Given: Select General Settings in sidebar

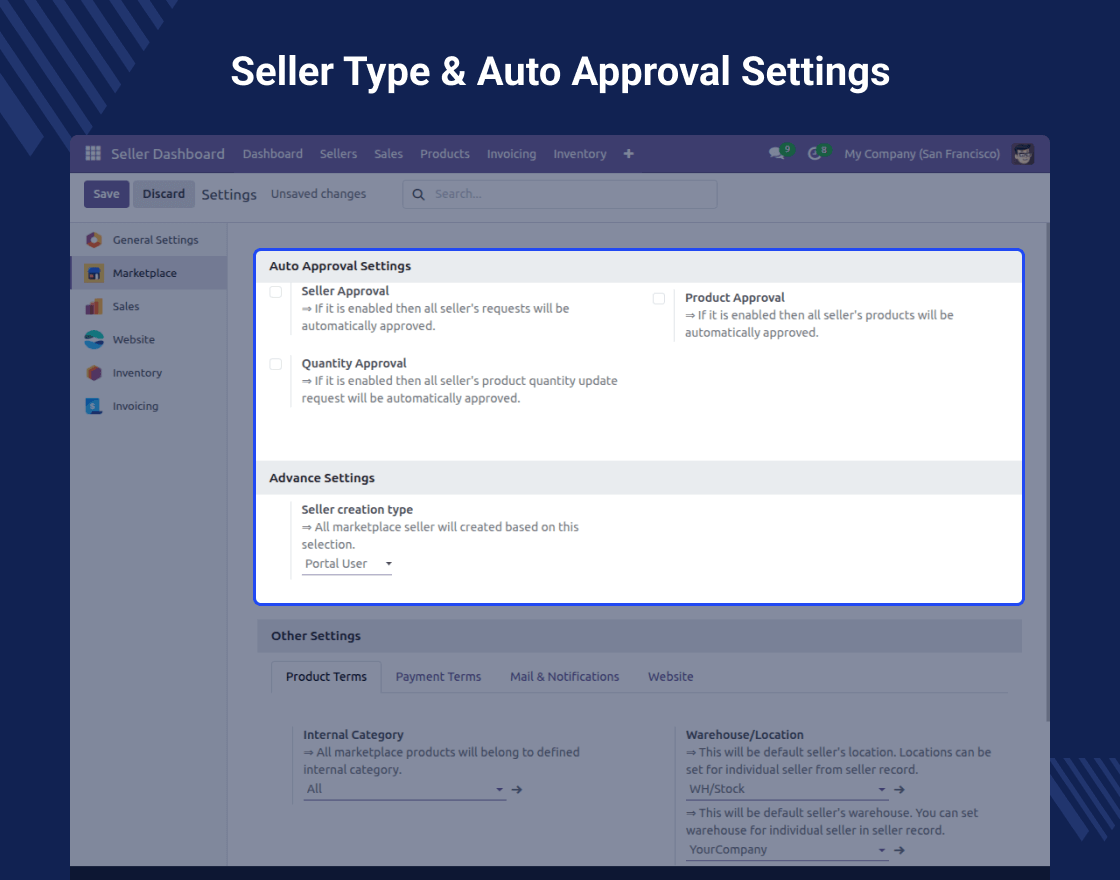Looking at the screenshot, I should pos(149,240).
